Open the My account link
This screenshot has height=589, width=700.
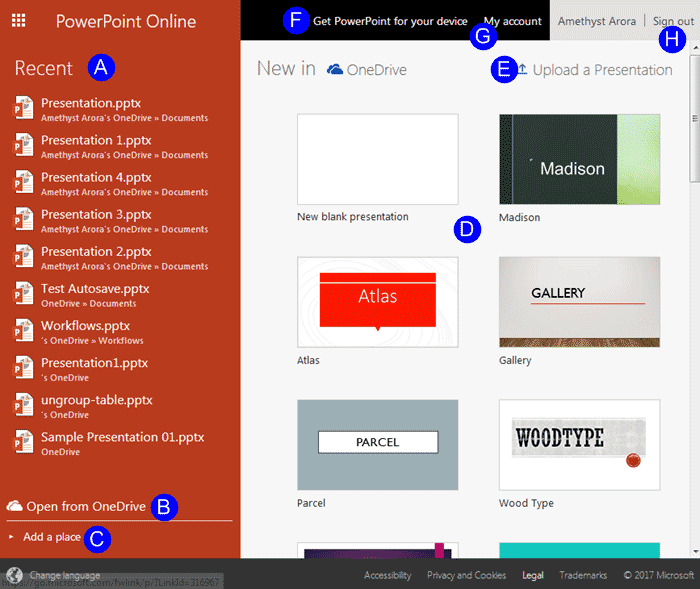click(512, 21)
